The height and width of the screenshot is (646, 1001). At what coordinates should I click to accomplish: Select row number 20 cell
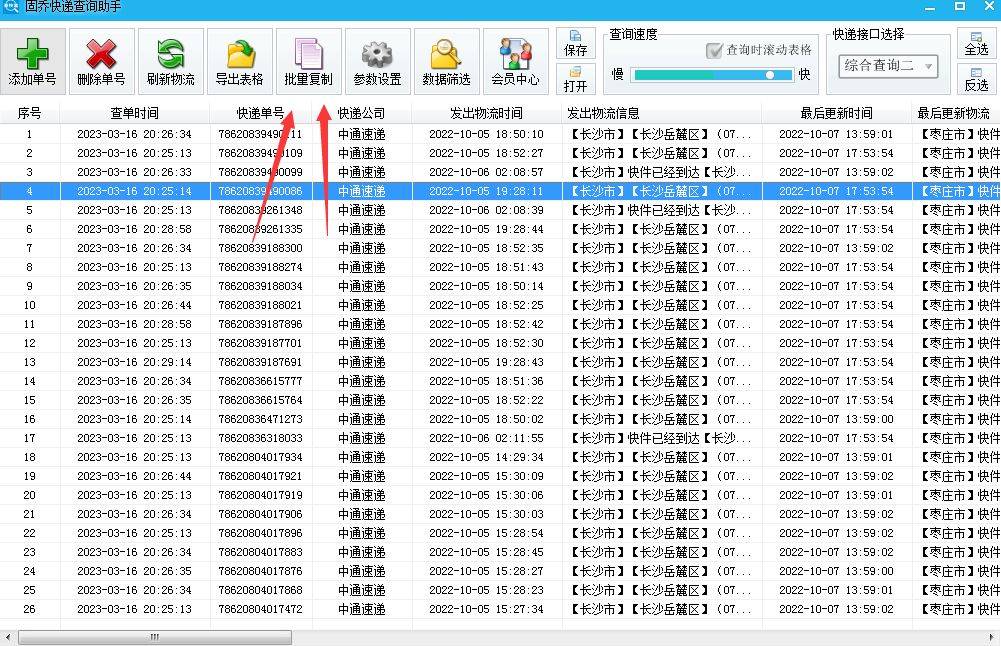(x=29, y=495)
